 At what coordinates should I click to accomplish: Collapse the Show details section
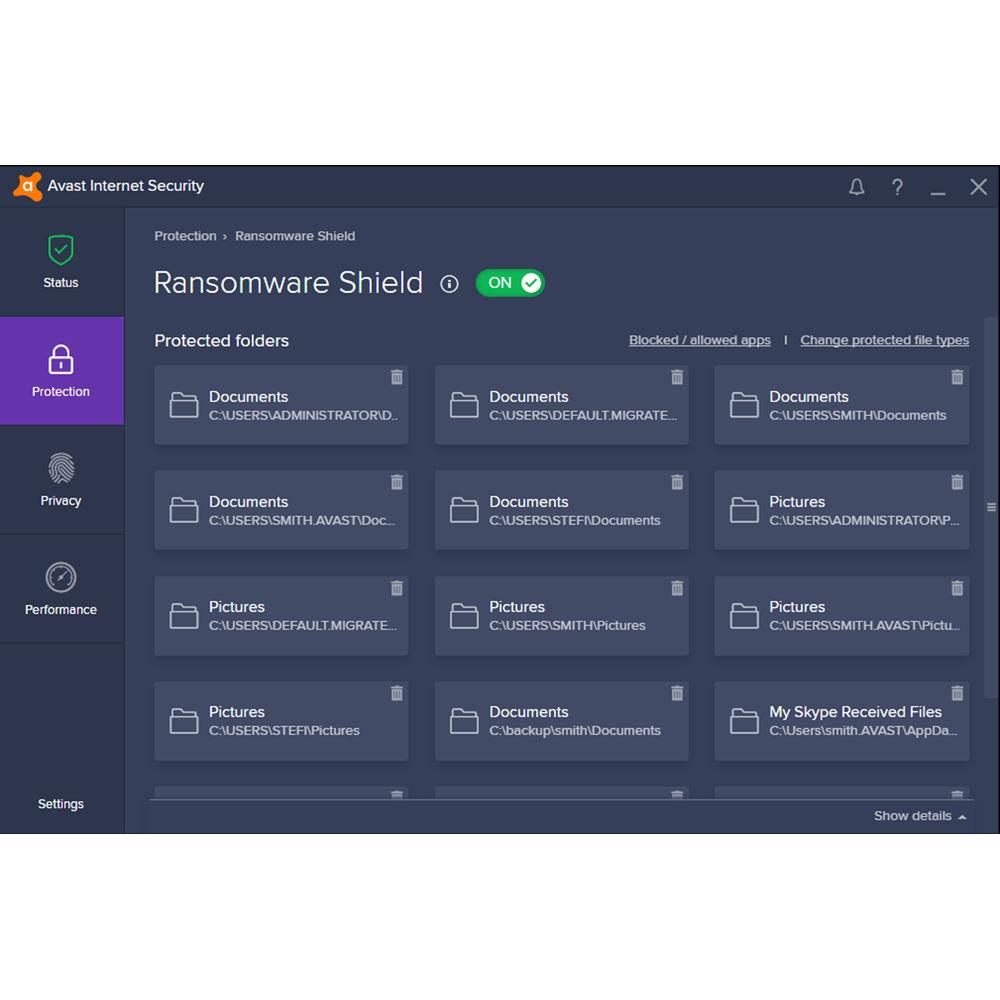click(x=918, y=816)
